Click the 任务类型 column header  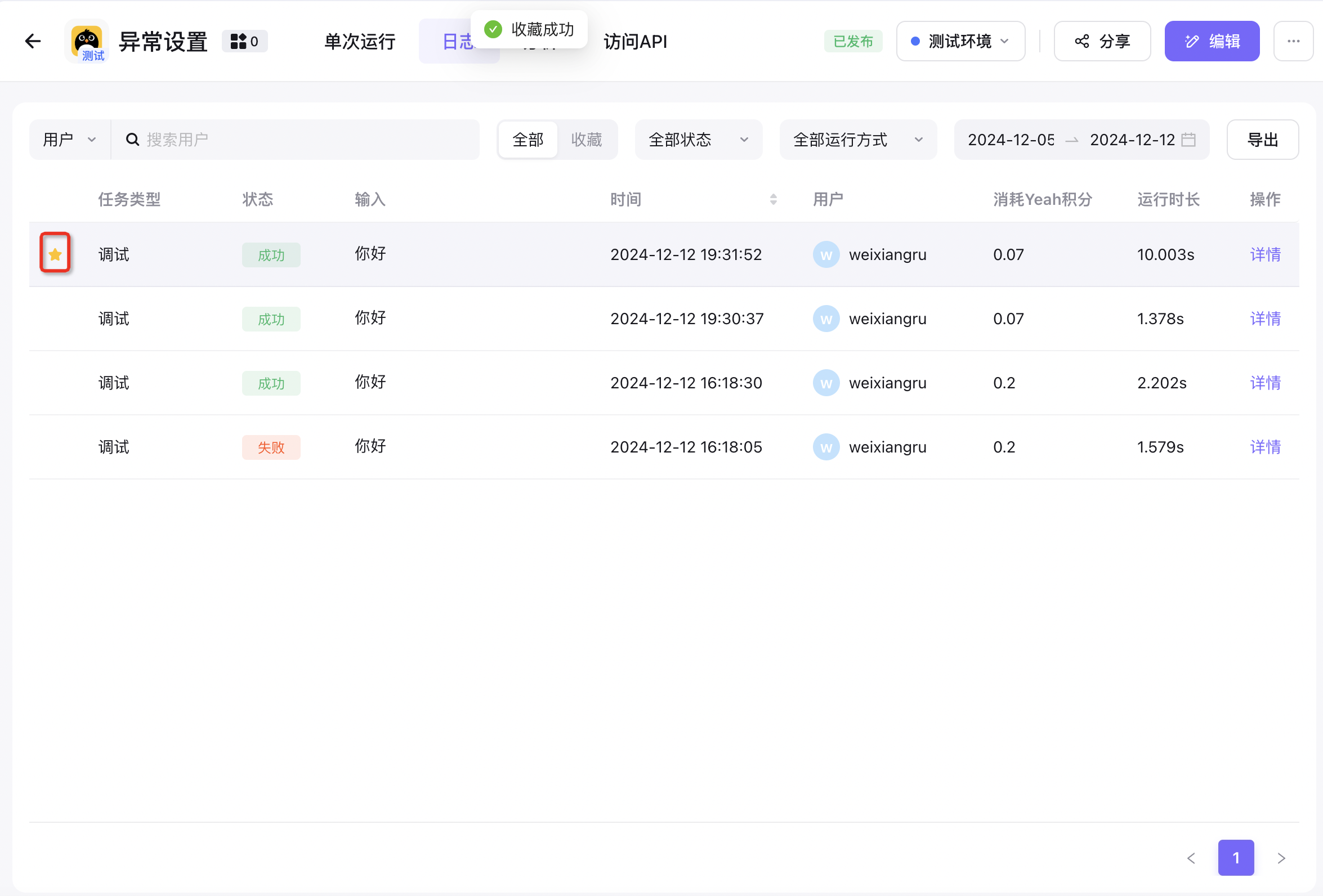click(x=129, y=199)
